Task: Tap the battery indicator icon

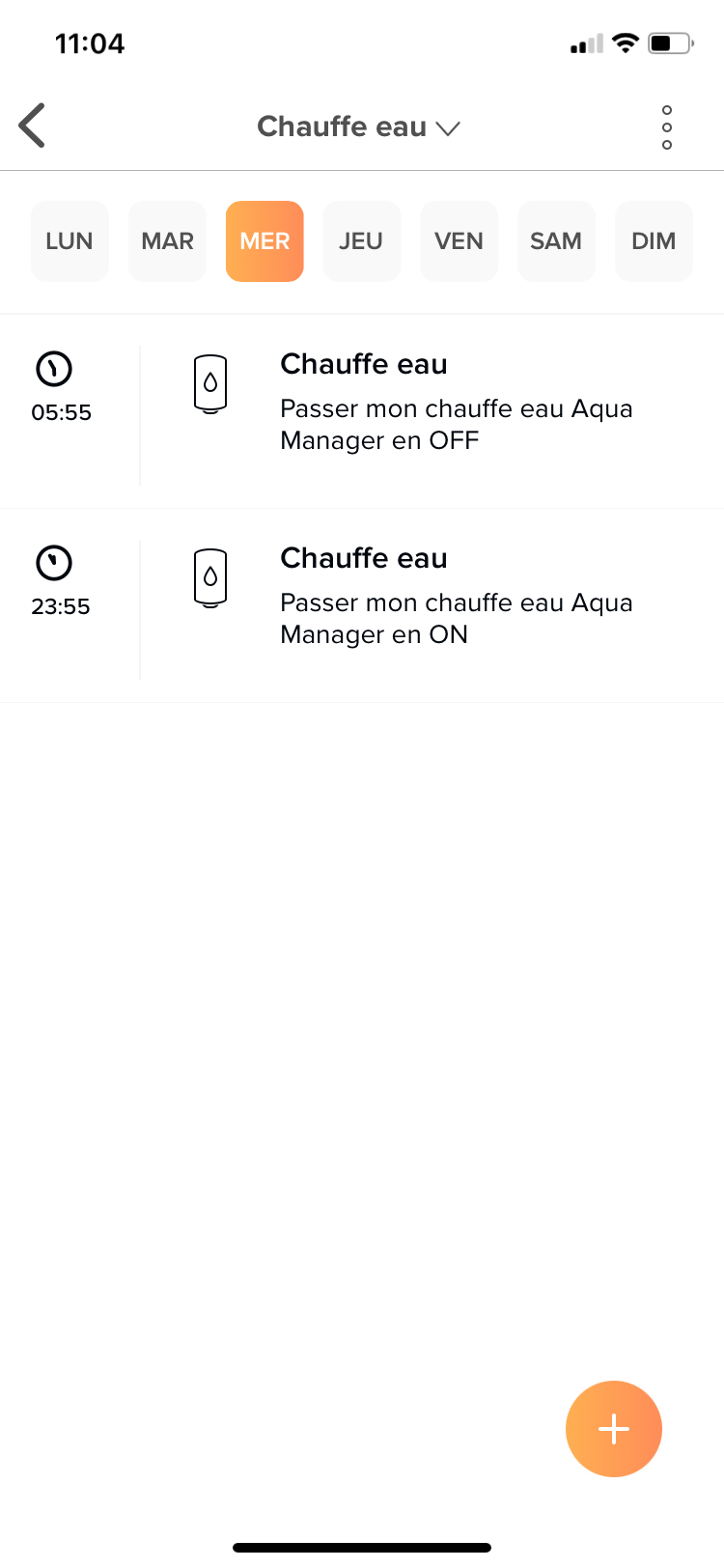Action: pyautogui.click(x=671, y=43)
